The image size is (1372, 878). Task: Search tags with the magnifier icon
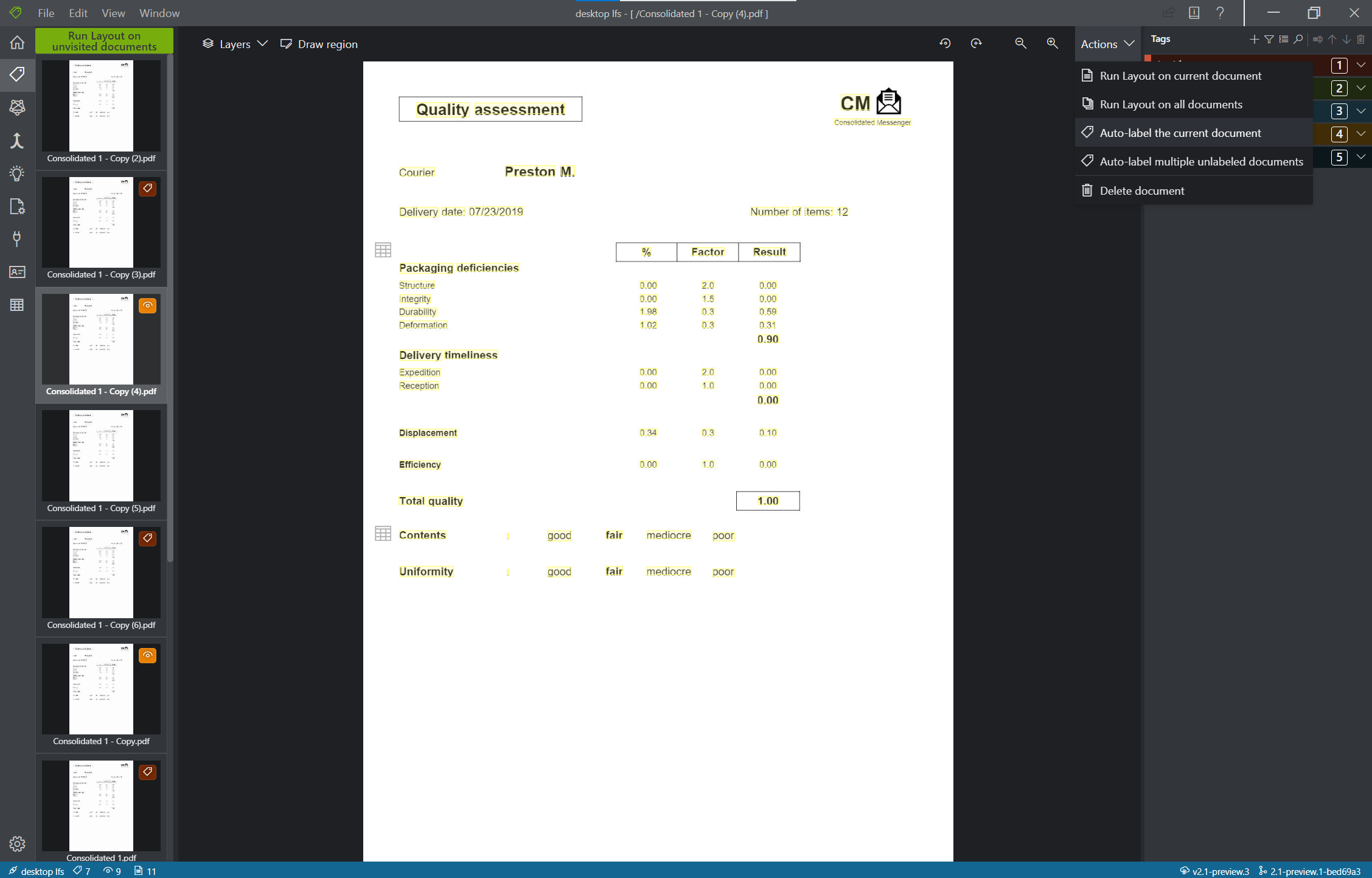click(1298, 39)
